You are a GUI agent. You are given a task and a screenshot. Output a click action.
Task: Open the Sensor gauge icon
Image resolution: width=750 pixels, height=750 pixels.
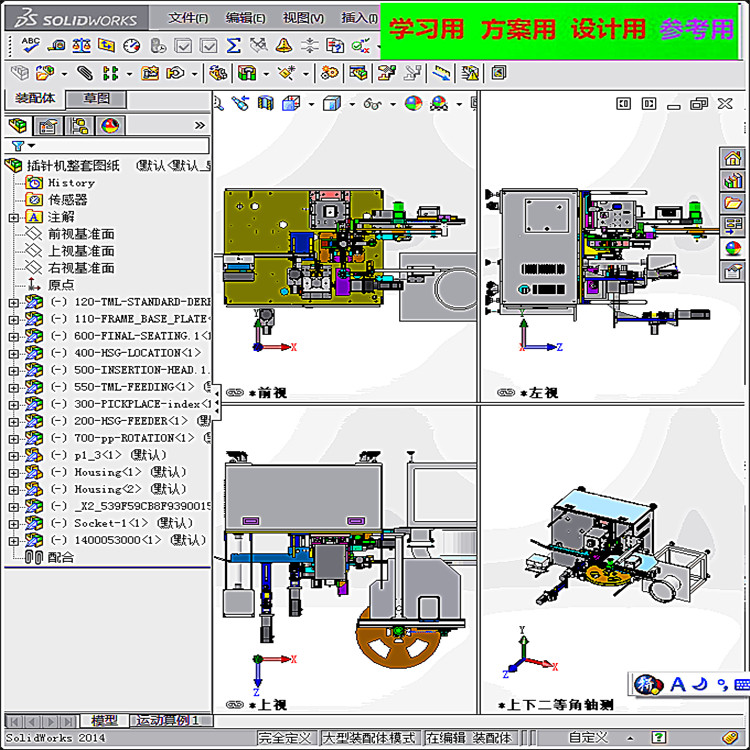[x=132, y=46]
